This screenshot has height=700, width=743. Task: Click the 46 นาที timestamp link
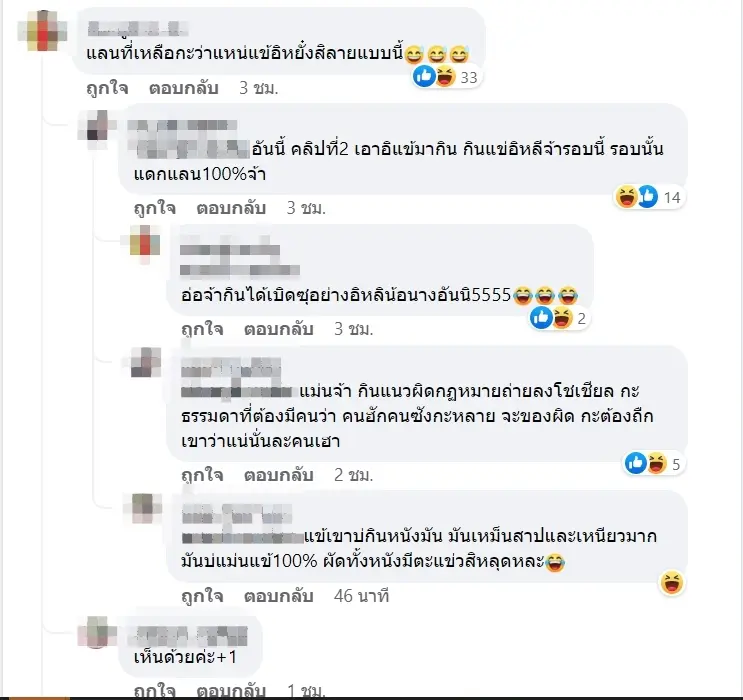pos(361,596)
